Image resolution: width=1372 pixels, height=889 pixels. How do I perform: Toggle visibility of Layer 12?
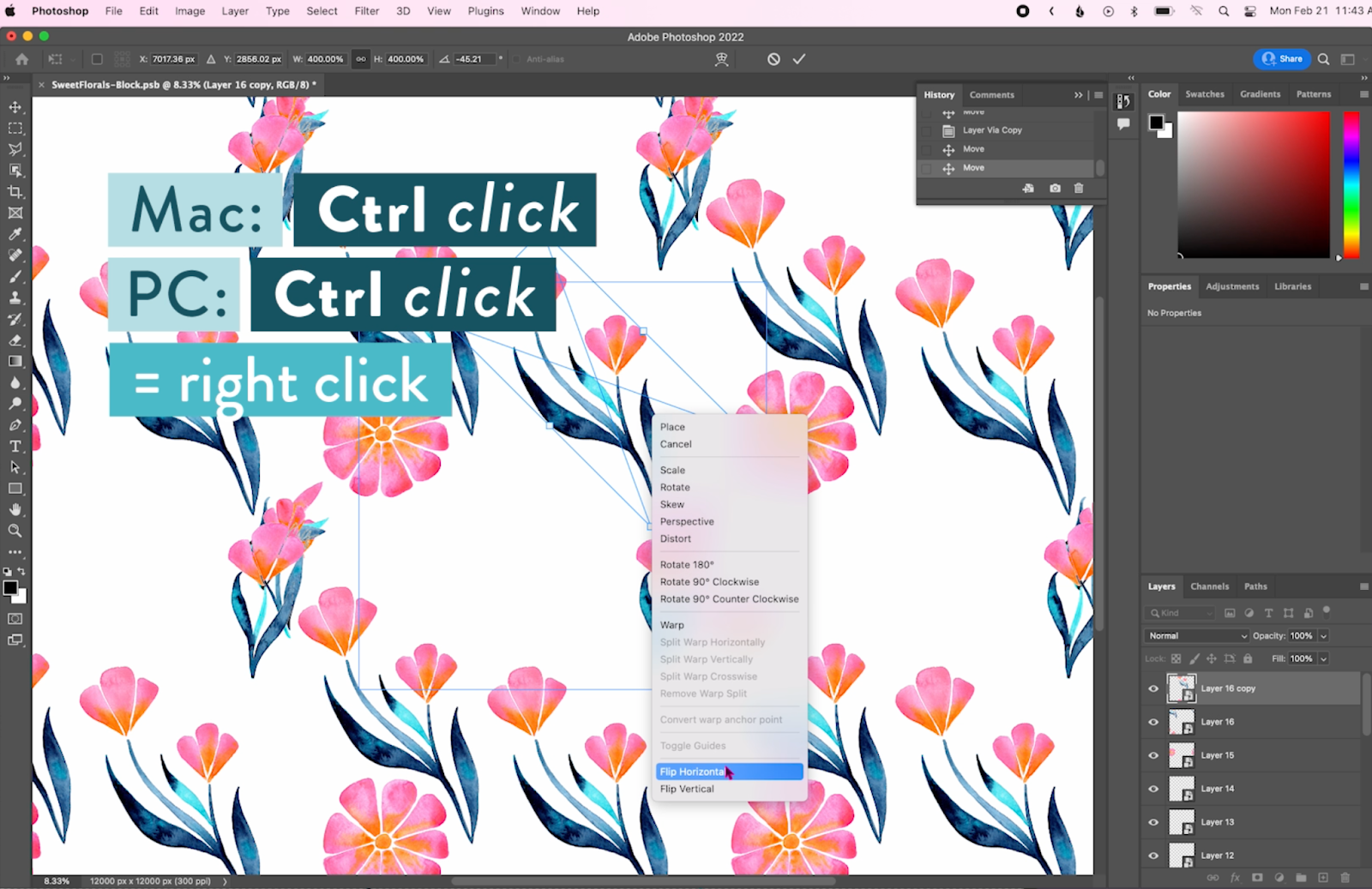[x=1153, y=855]
